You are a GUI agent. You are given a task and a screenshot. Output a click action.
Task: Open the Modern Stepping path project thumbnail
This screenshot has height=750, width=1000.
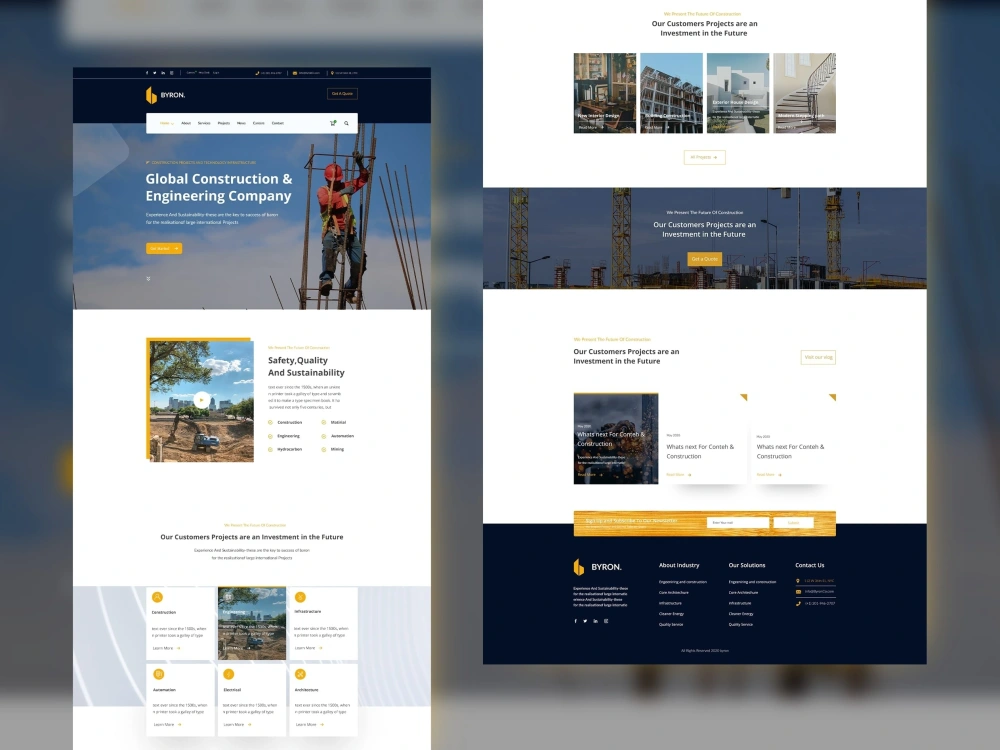[804, 93]
